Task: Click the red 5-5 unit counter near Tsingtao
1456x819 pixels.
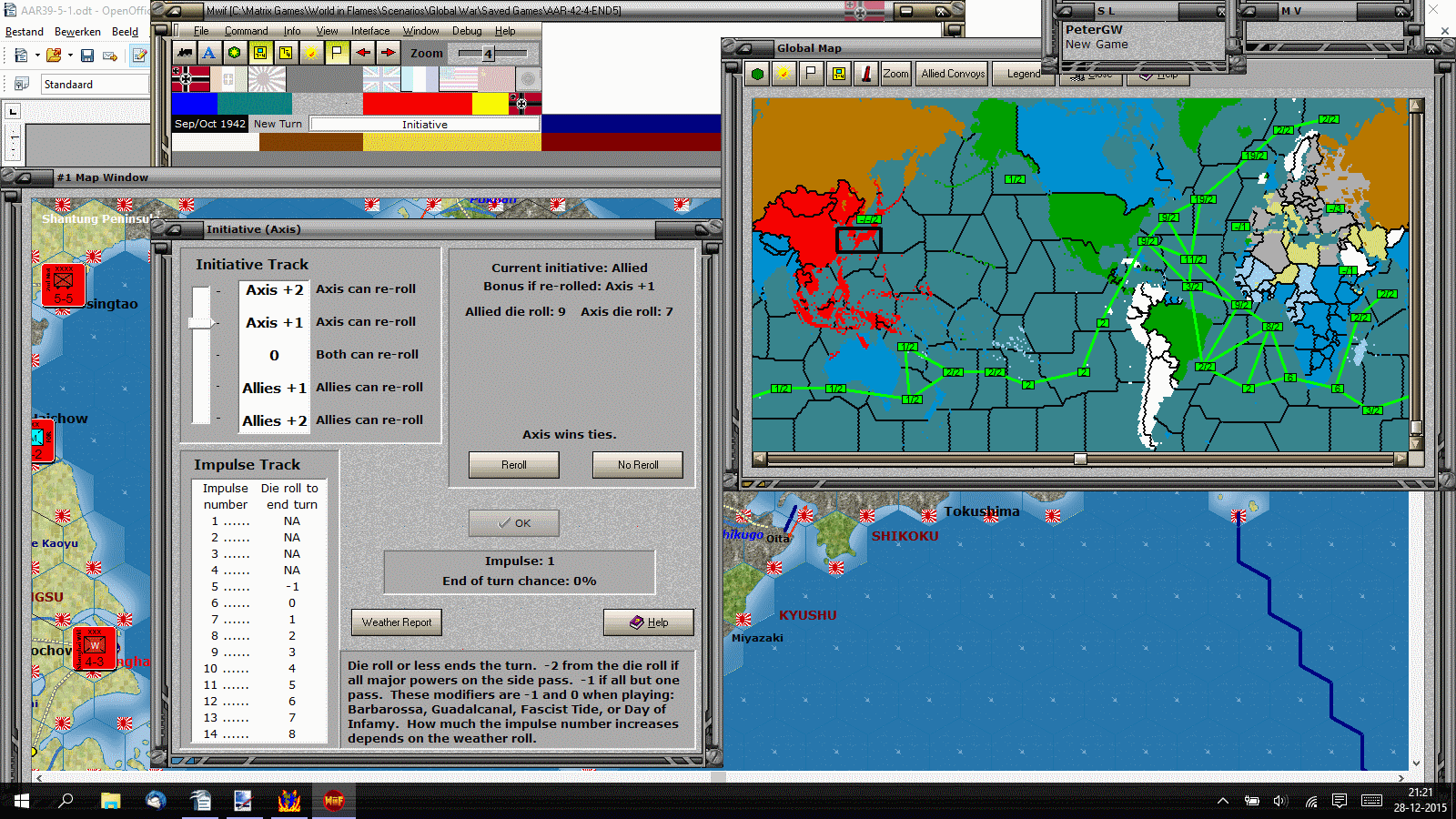Action: [x=64, y=286]
